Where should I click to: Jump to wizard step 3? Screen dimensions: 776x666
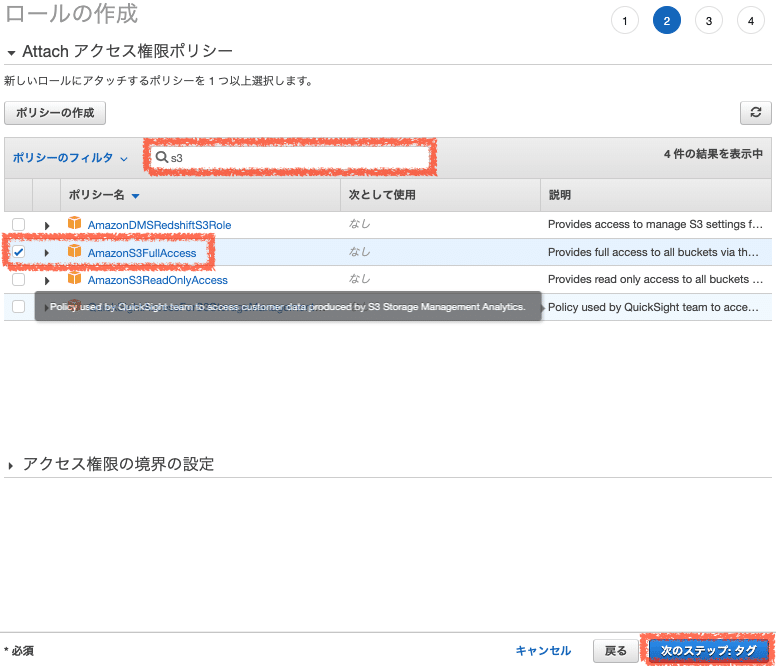pos(709,21)
